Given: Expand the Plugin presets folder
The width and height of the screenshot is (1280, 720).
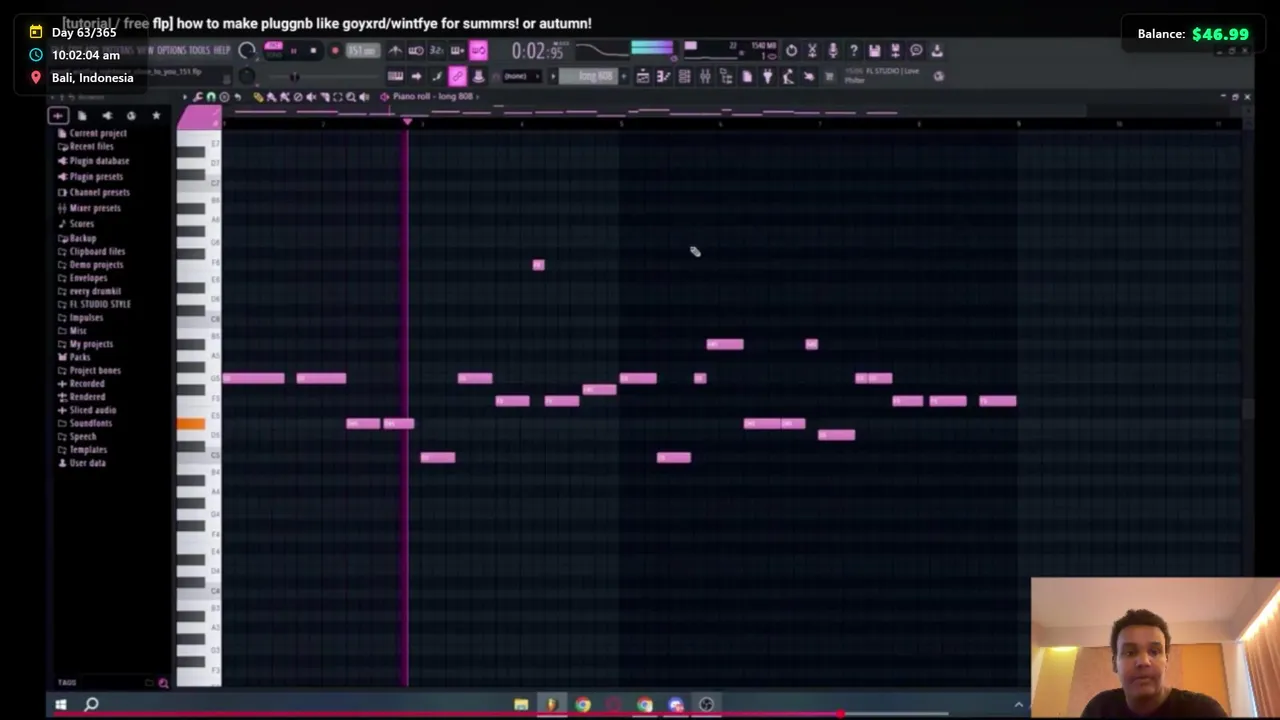Looking at the screenshot, I should 91,176.
